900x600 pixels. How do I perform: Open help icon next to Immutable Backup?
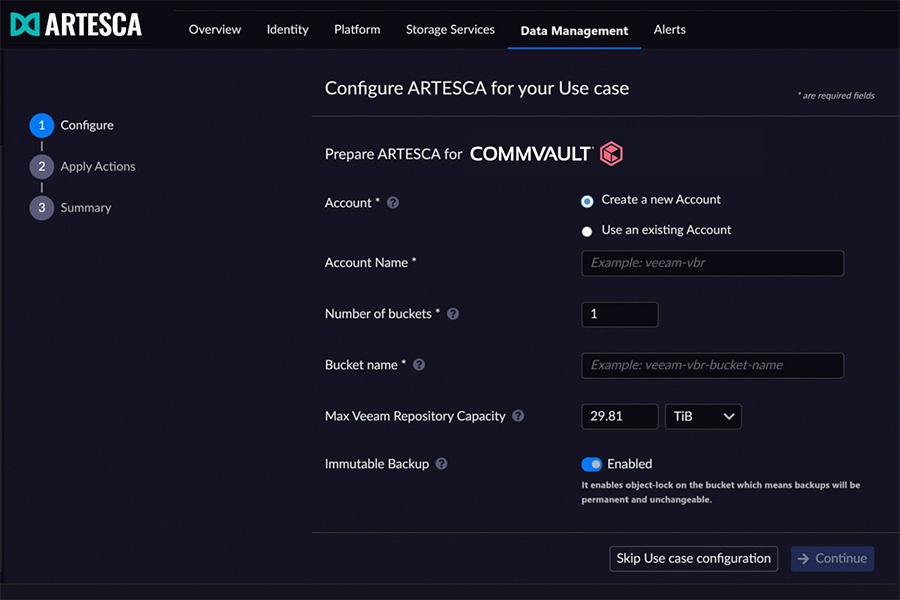coord(441,464)
